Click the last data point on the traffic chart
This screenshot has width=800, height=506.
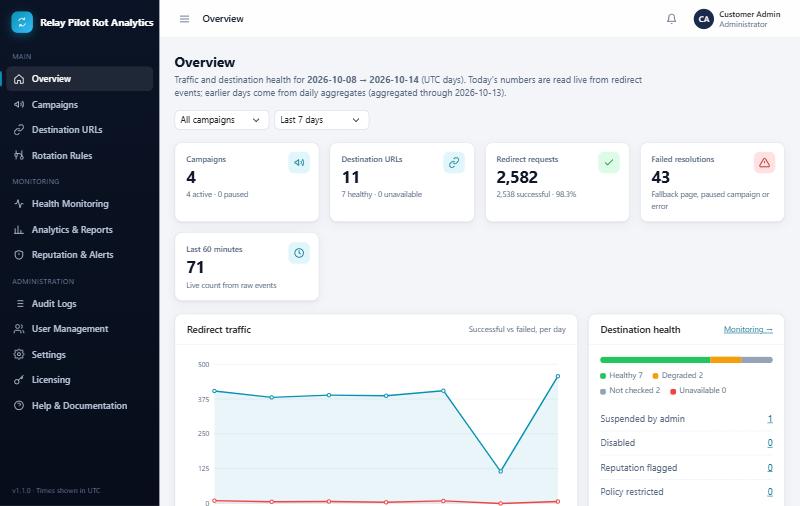[558, 376]
